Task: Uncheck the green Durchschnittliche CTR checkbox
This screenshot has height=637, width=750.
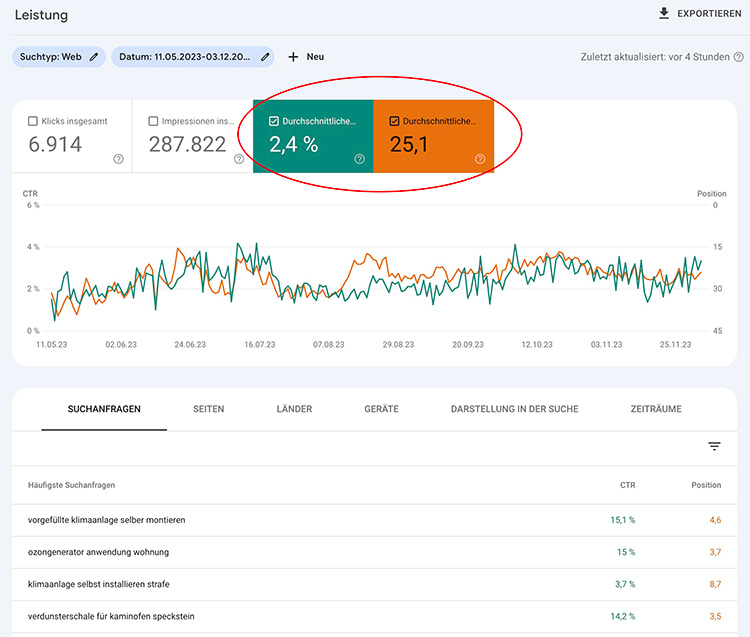Action: pyautogui.click(x=274, y=121)
